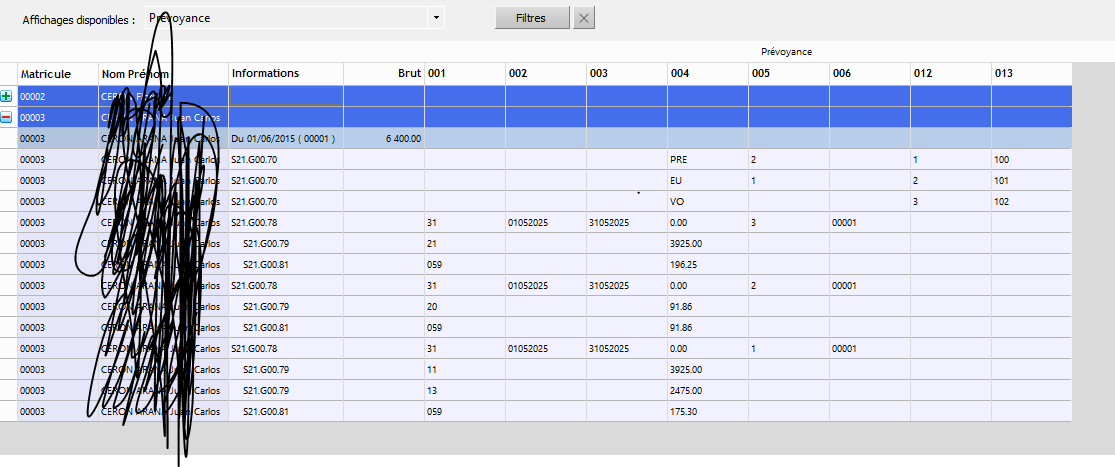Screen dimensions: 1115x467
Task: Click column header 013
Action: [x=1032, y=74]
